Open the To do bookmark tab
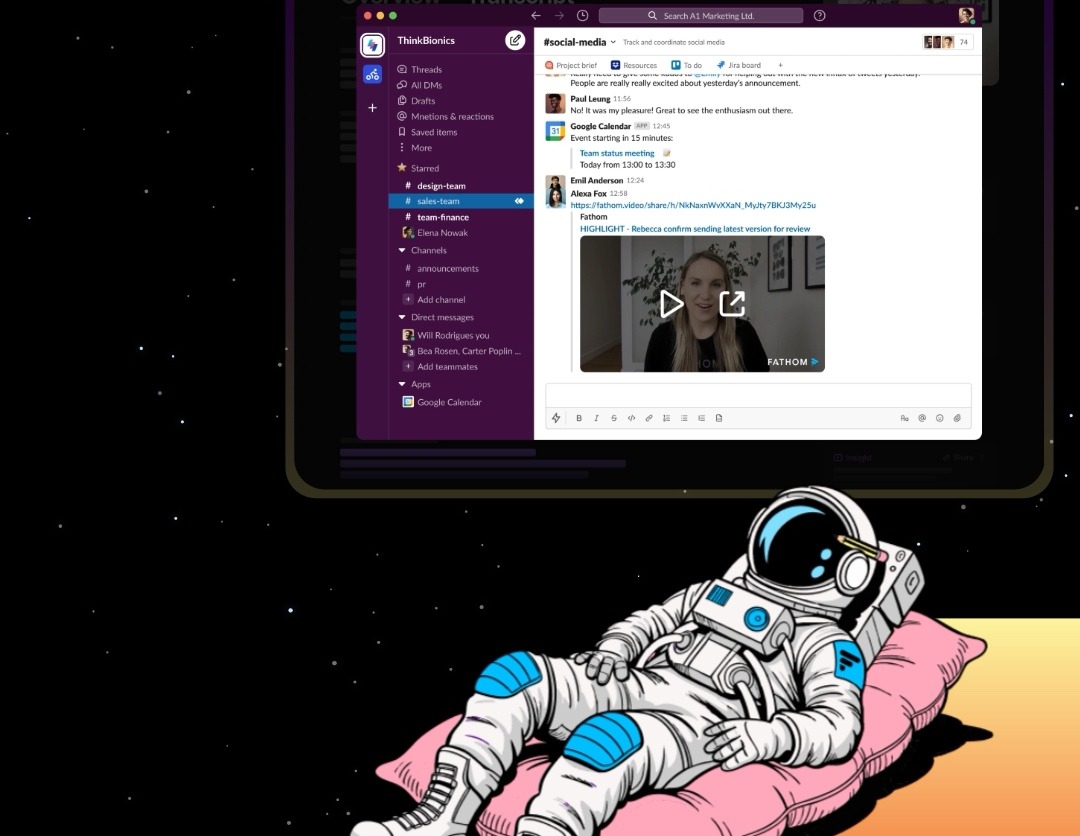Image resolution: width=1080 pixels, height=836 pixels. pyautogui.click(x=687, y=65)
